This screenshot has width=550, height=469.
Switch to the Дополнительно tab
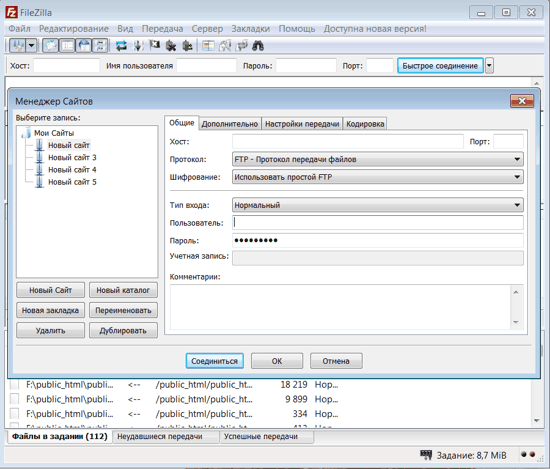point(230,124)
